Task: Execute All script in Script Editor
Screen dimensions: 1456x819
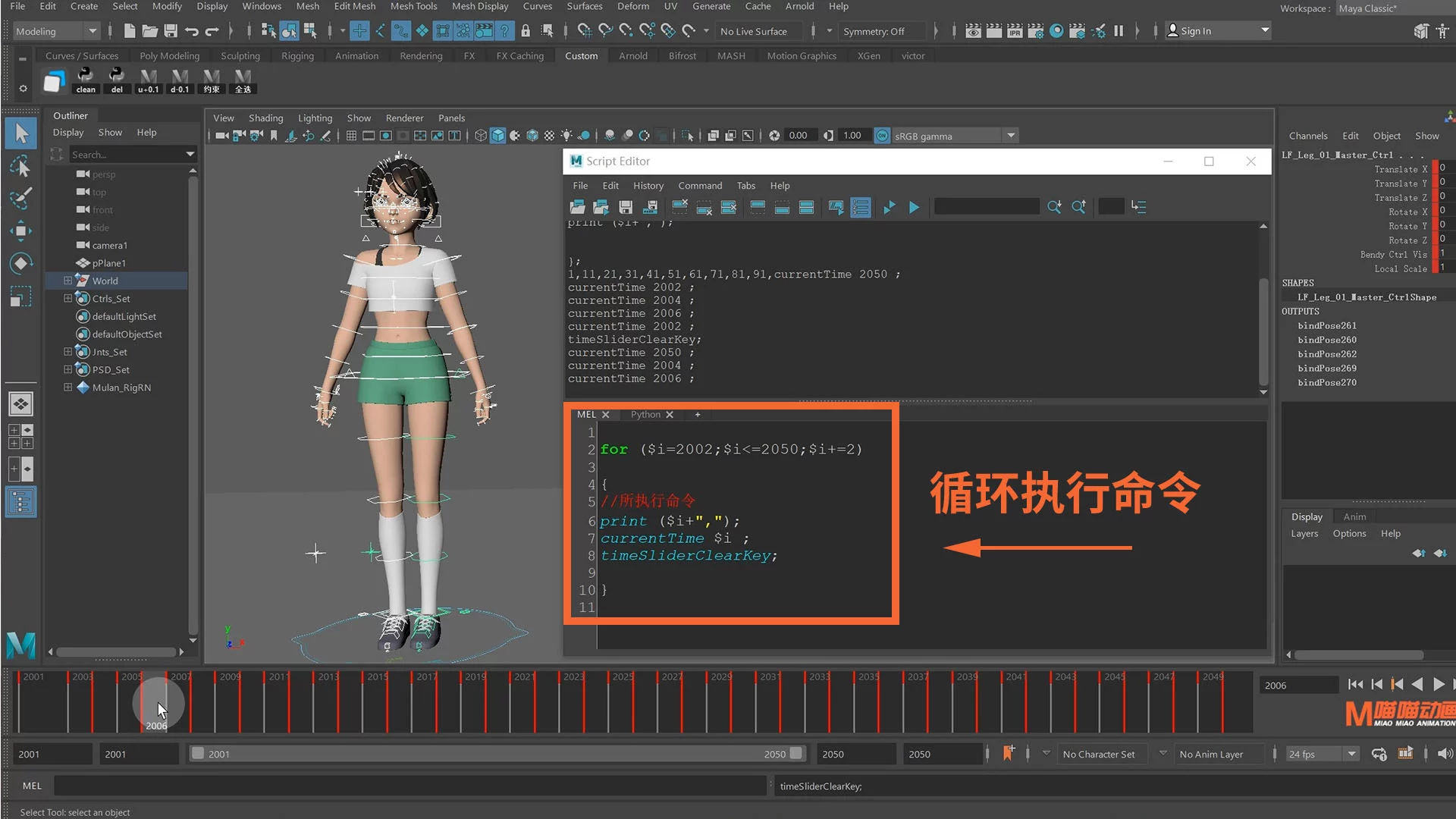Action: 890,207
